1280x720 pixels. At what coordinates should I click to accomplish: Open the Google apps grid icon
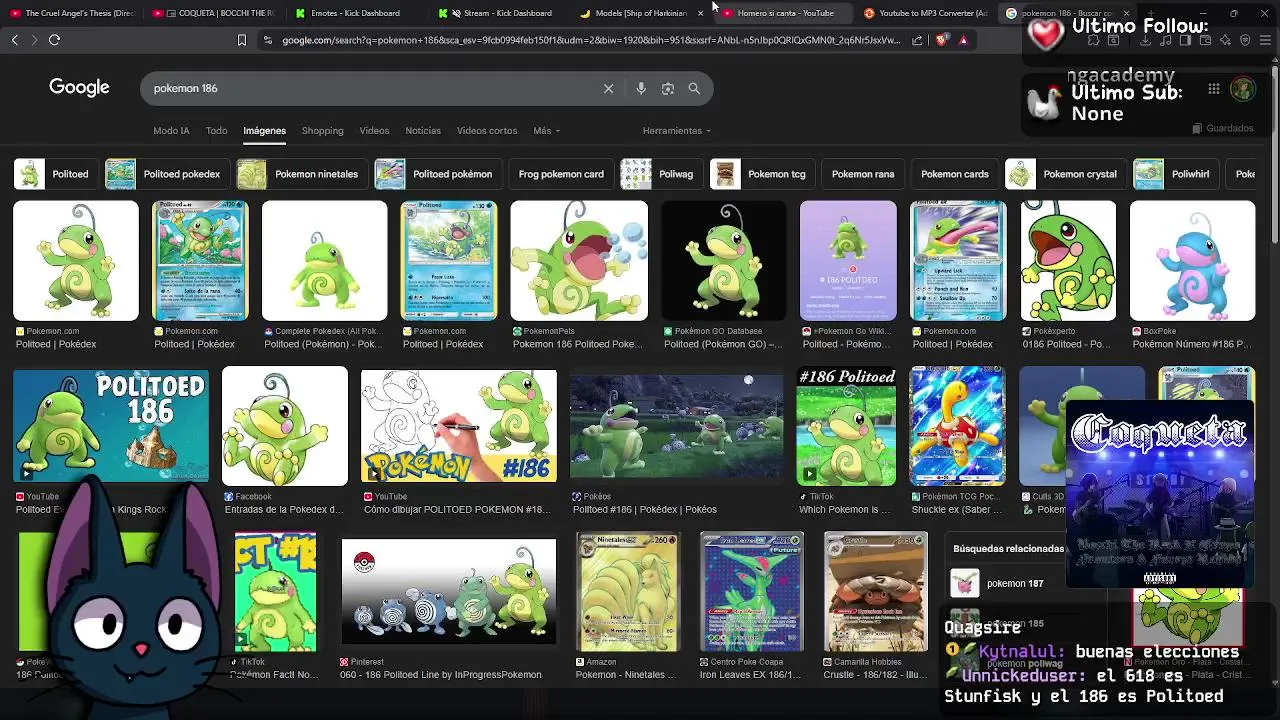[1213, 88]
